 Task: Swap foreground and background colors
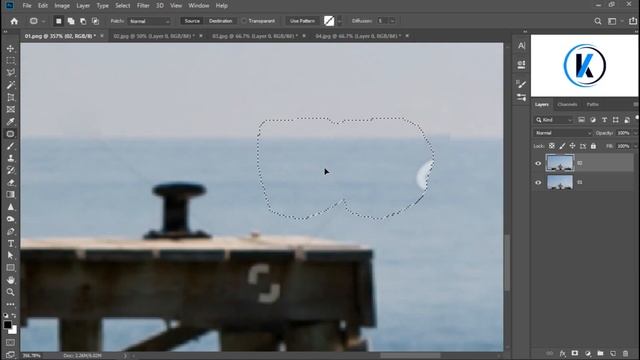(x=14, y=316)
